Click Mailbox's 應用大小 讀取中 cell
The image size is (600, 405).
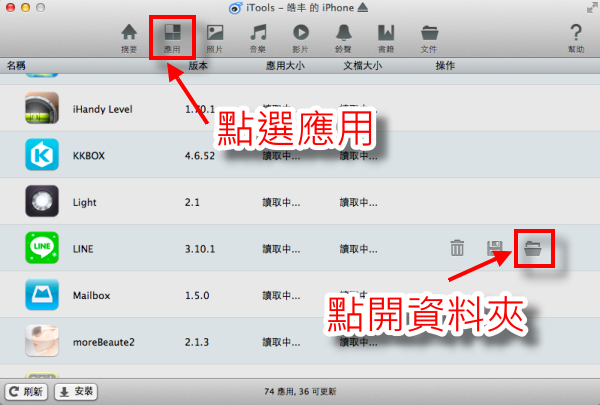[x=281, y=296]
